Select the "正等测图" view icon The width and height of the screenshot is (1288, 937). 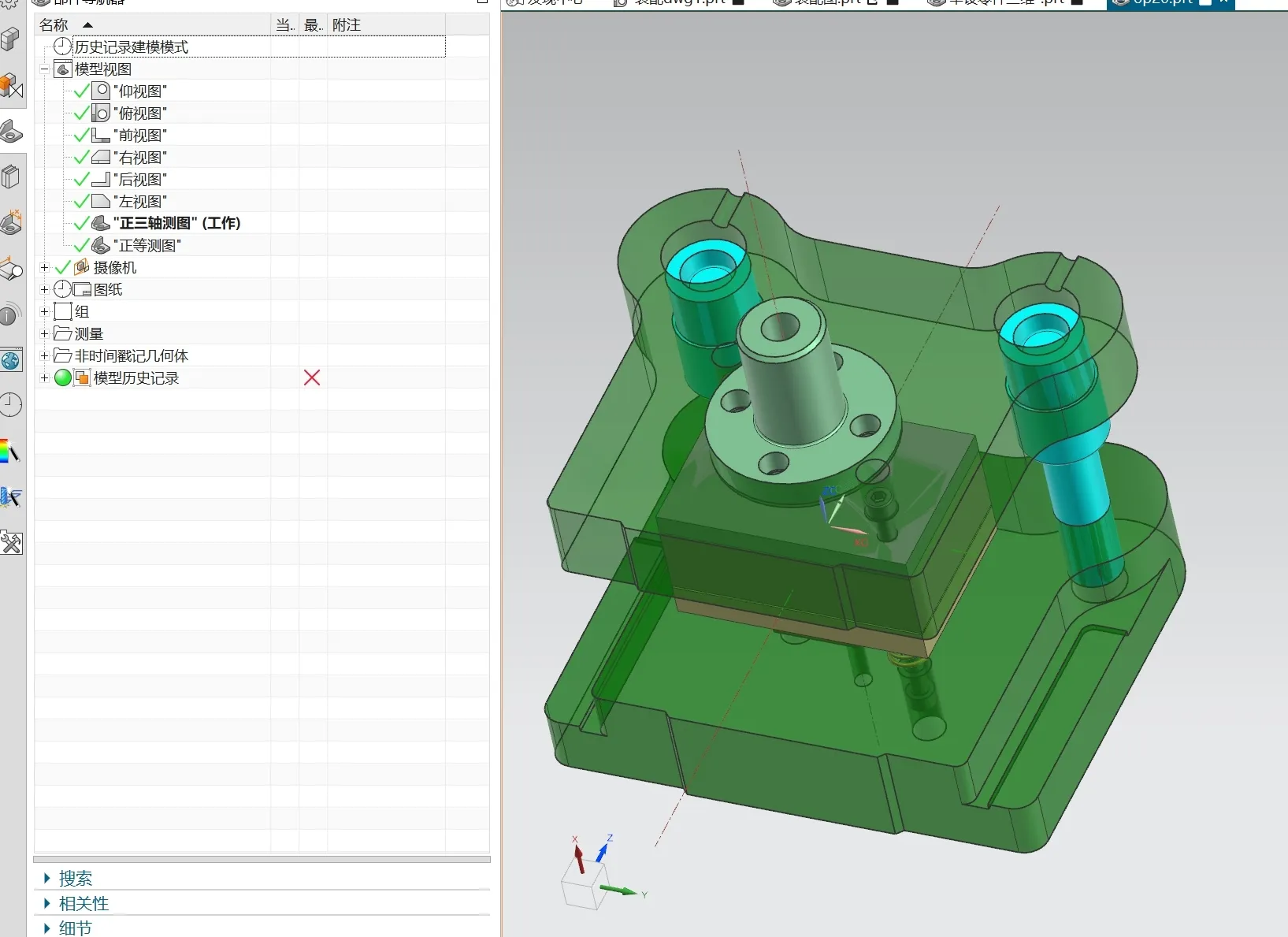(101, 245)
